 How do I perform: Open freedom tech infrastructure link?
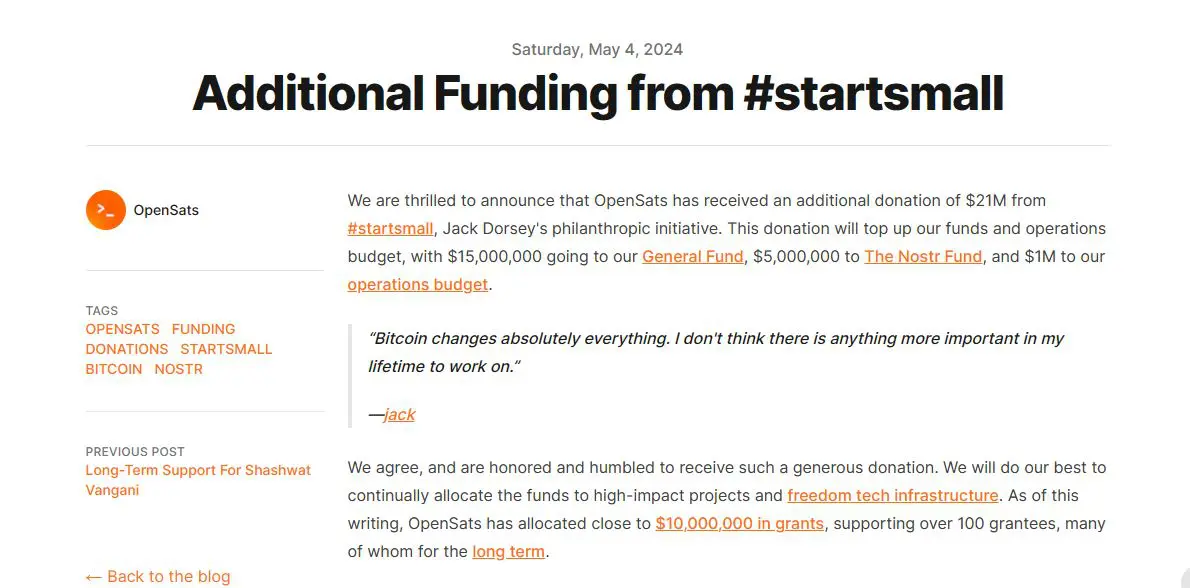point(892,495)
